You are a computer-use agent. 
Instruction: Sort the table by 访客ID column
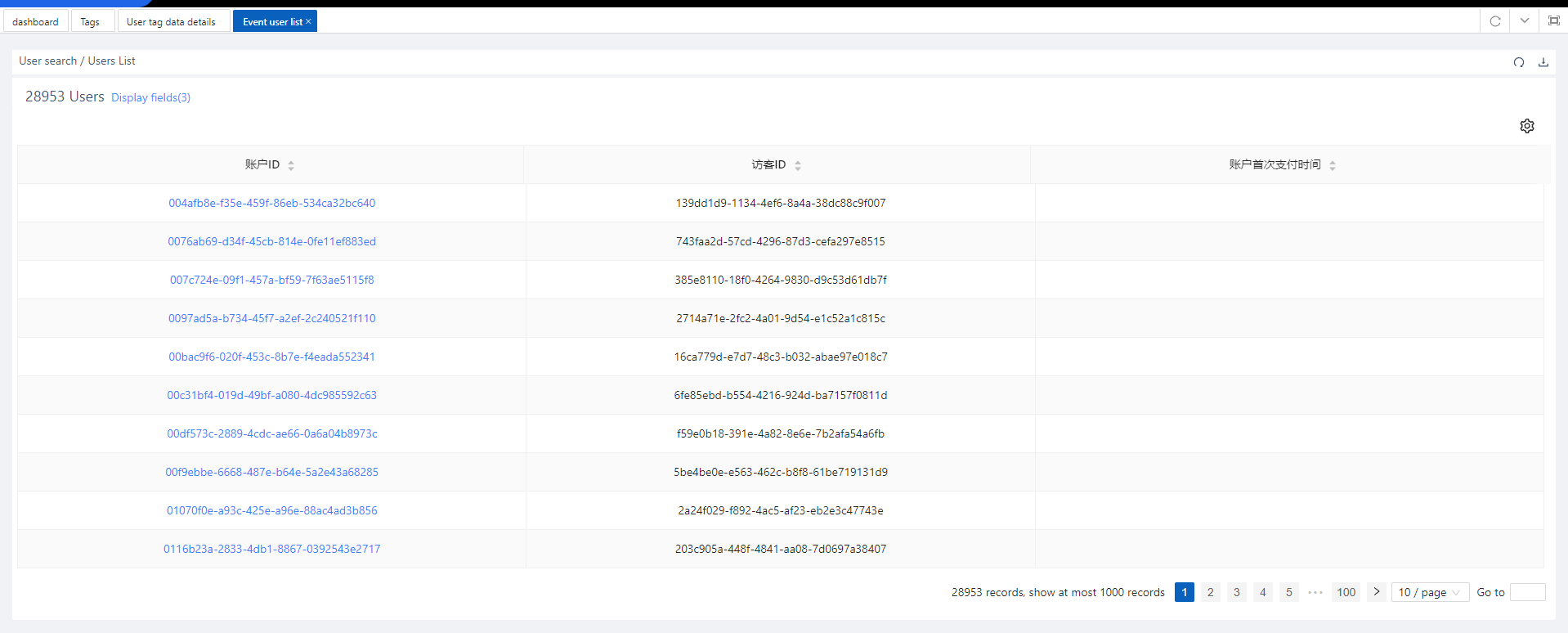[x=798, y=165]
